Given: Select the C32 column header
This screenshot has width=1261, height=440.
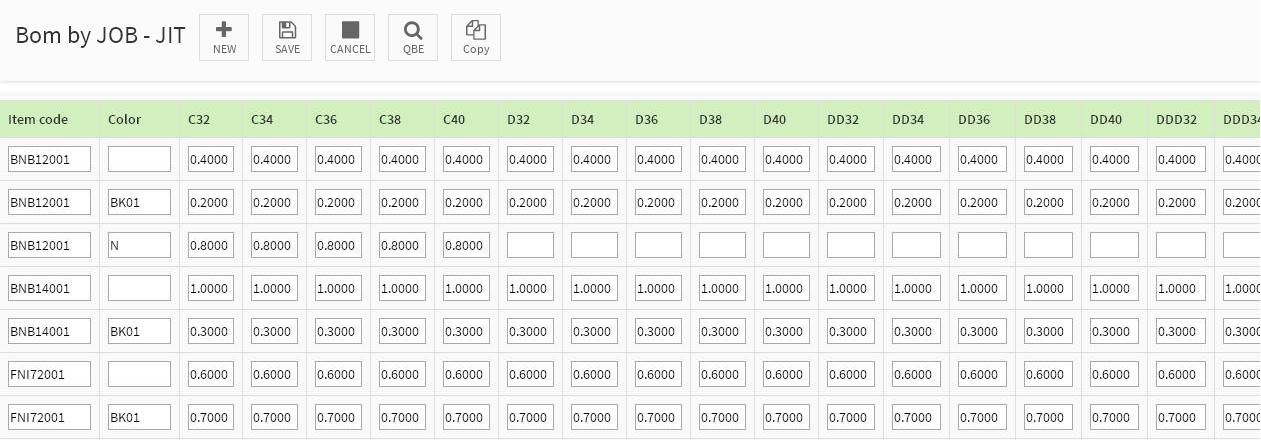Looking at the screenshot, I should (x=199, y=119).
